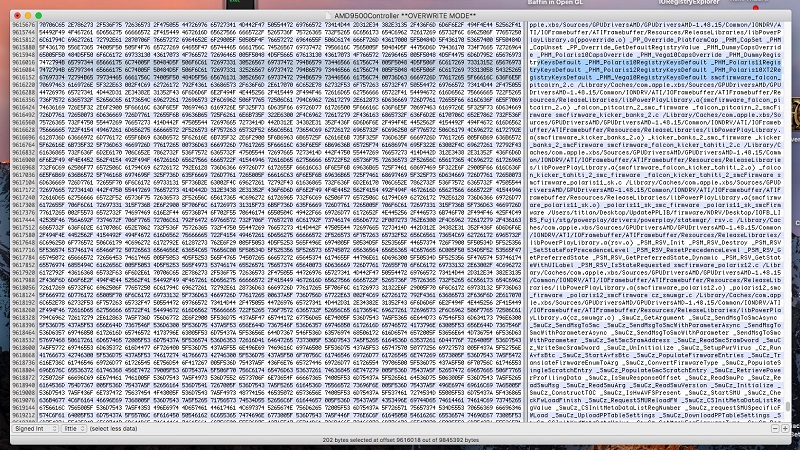Viewport: 800px width, 450px height.
Task: Click line offset 9616016 in the gutter
Action: tap(23, 62)
